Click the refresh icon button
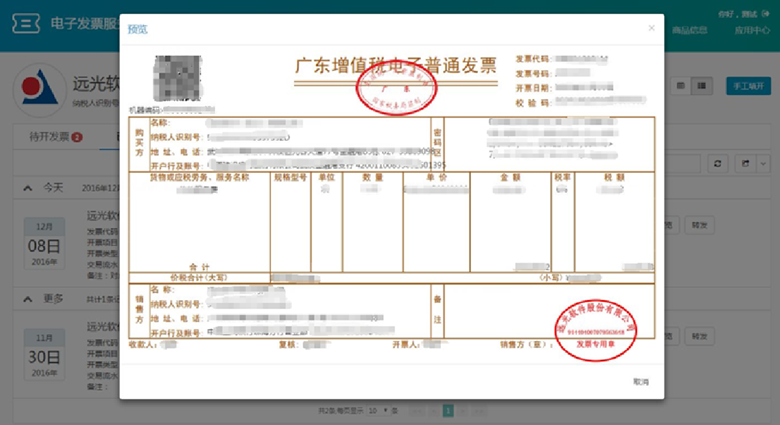Viewport: 780px width, 425px height. coord(717,163)
